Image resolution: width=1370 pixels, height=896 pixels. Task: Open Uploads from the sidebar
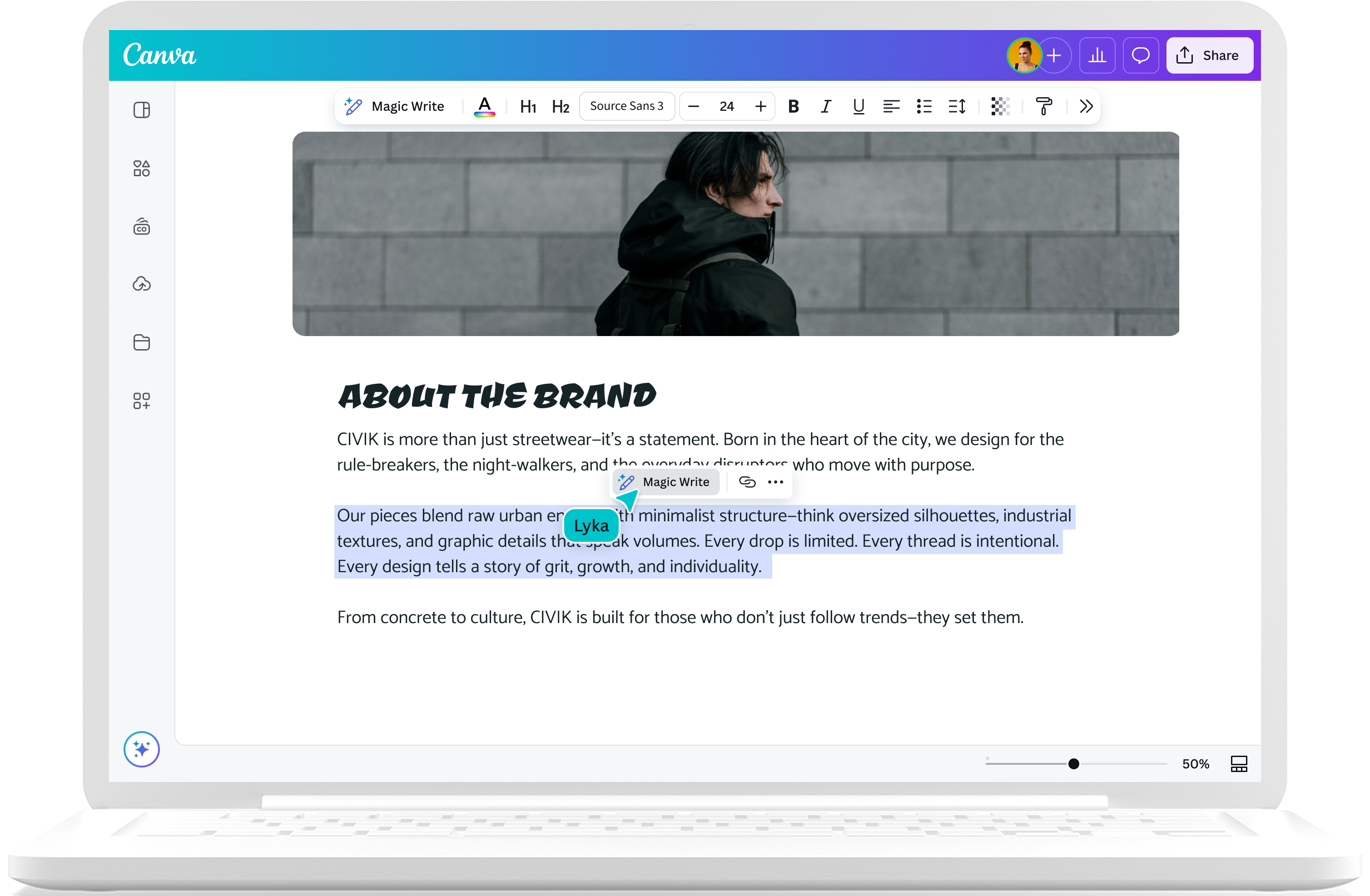click(141, 283)
